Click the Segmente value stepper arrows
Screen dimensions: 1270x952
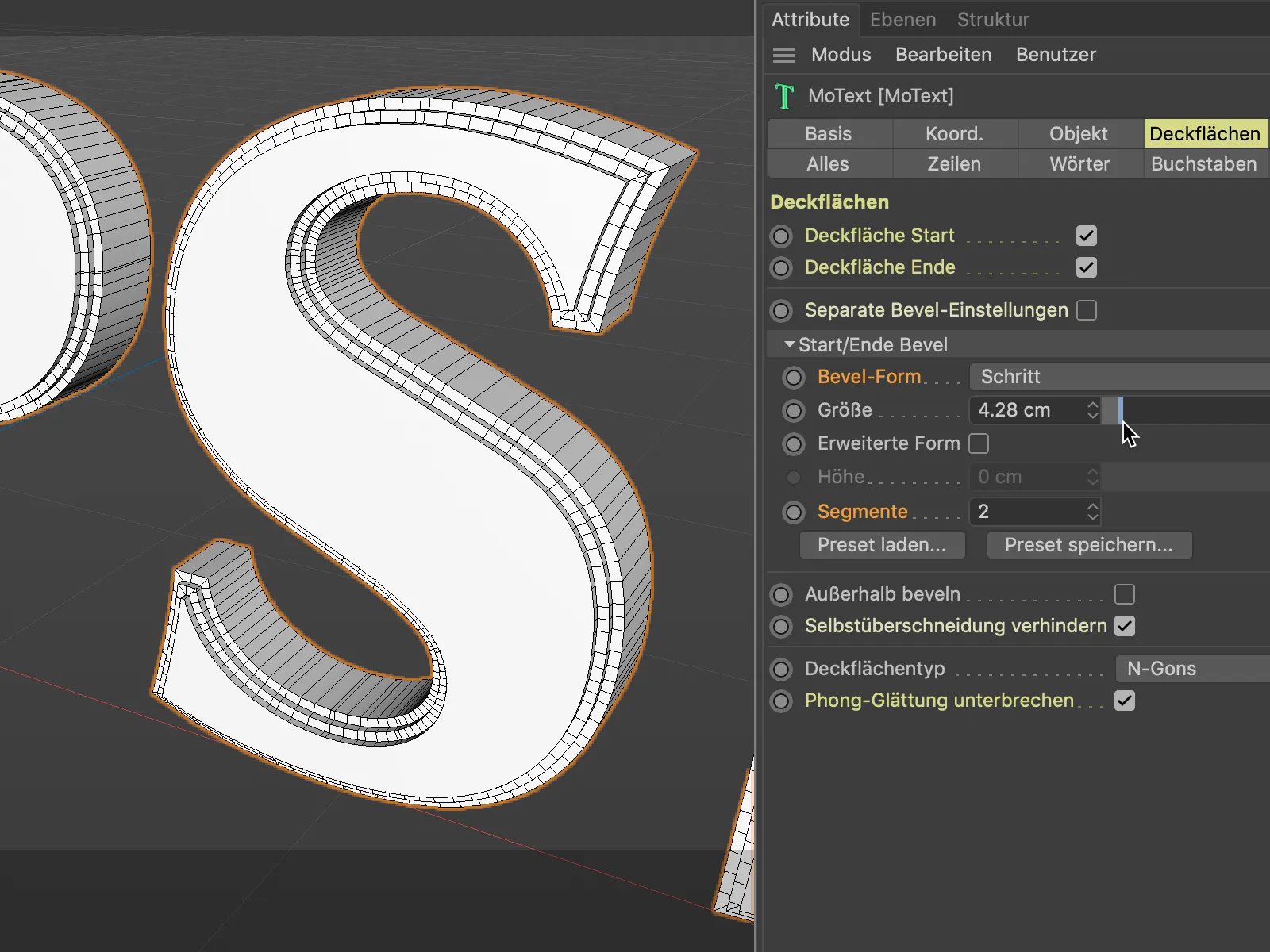click(x=1093, y=512)
